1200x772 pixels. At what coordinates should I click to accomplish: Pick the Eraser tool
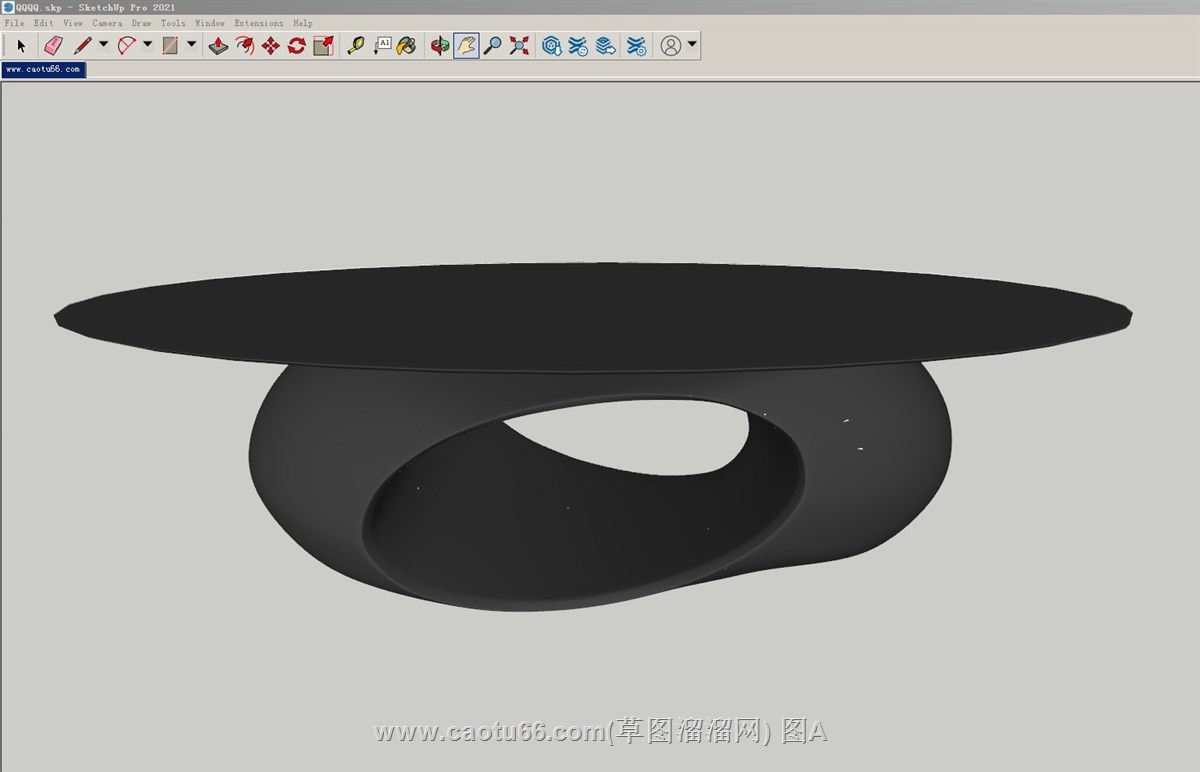click(x=53, y=45)
